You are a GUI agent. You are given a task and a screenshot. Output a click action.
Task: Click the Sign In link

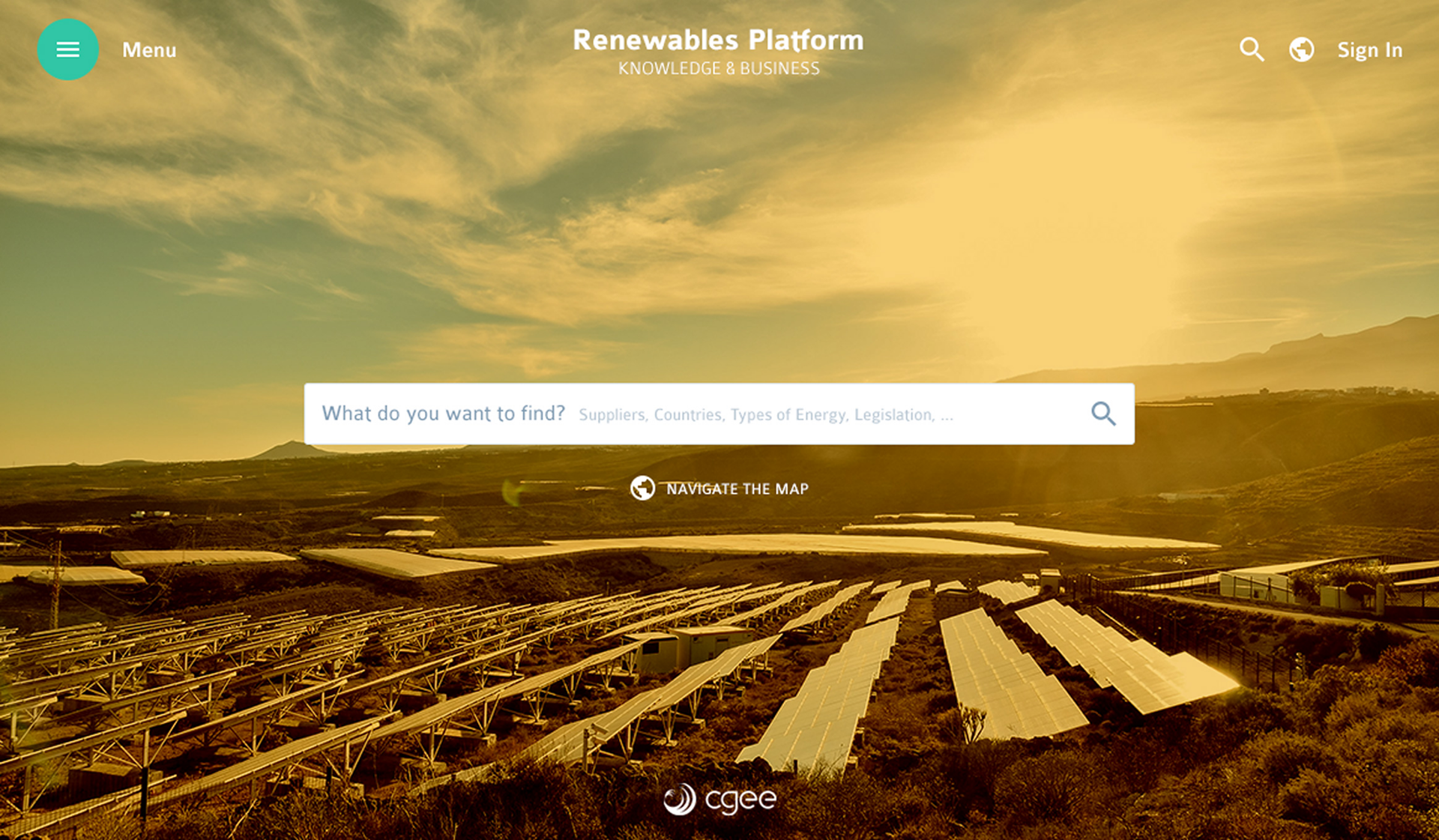(x=1369, y=50)
